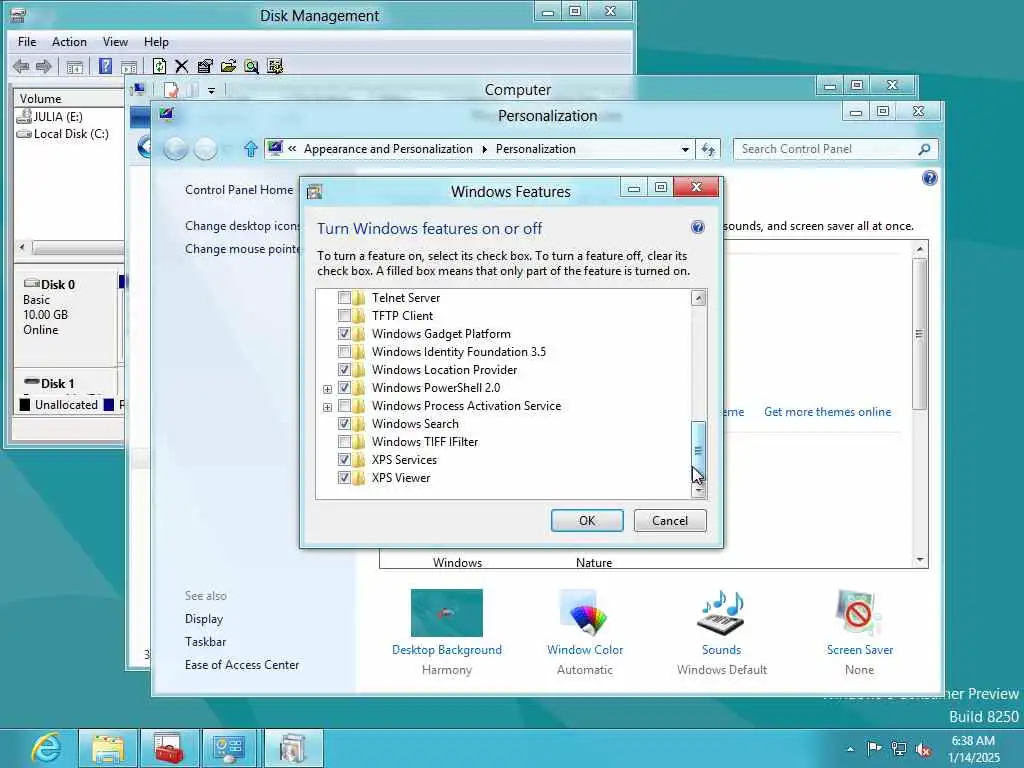Click the Back arrow in Disk Management toolbar
This screenshot has width=1024, height=768.
tap(21, 66)
